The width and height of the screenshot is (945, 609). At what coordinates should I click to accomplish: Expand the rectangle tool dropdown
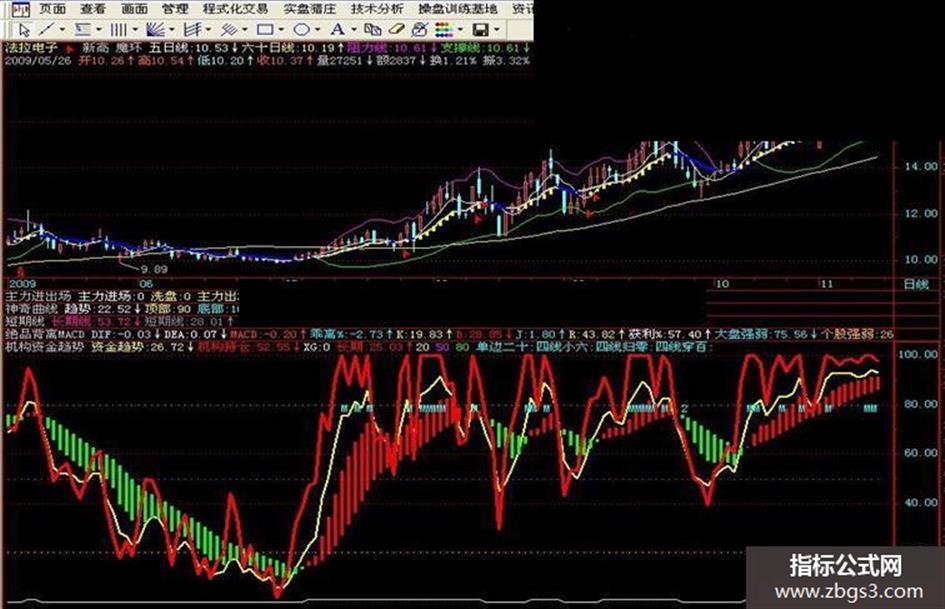[281, 30]
